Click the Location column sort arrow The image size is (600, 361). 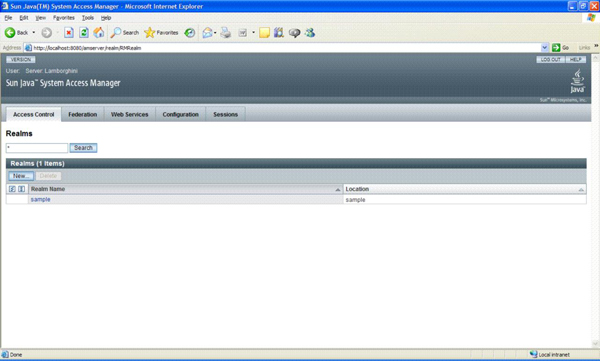pos(581,189)
